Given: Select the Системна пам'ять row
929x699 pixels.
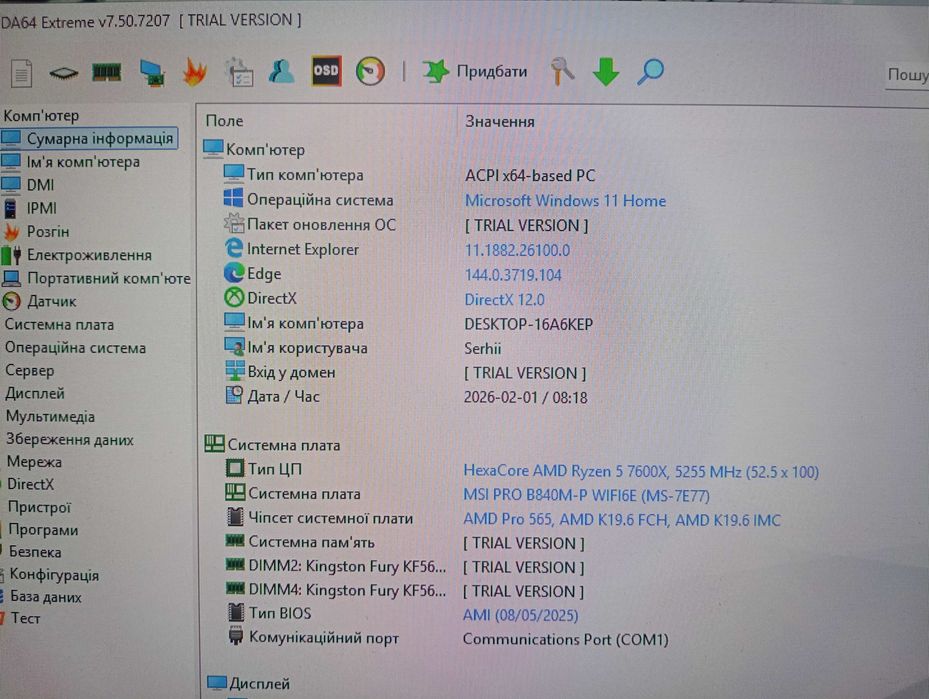Looking at the screenshot, I should click(405, 543).
